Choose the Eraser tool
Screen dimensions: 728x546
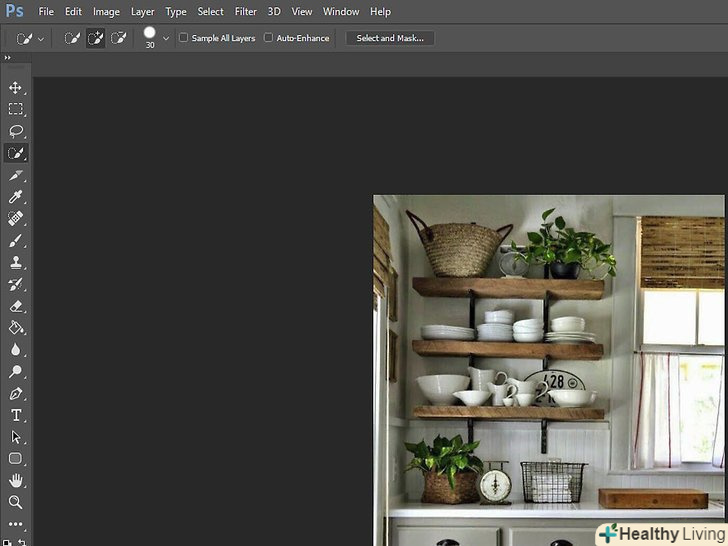tap(16, 306)
